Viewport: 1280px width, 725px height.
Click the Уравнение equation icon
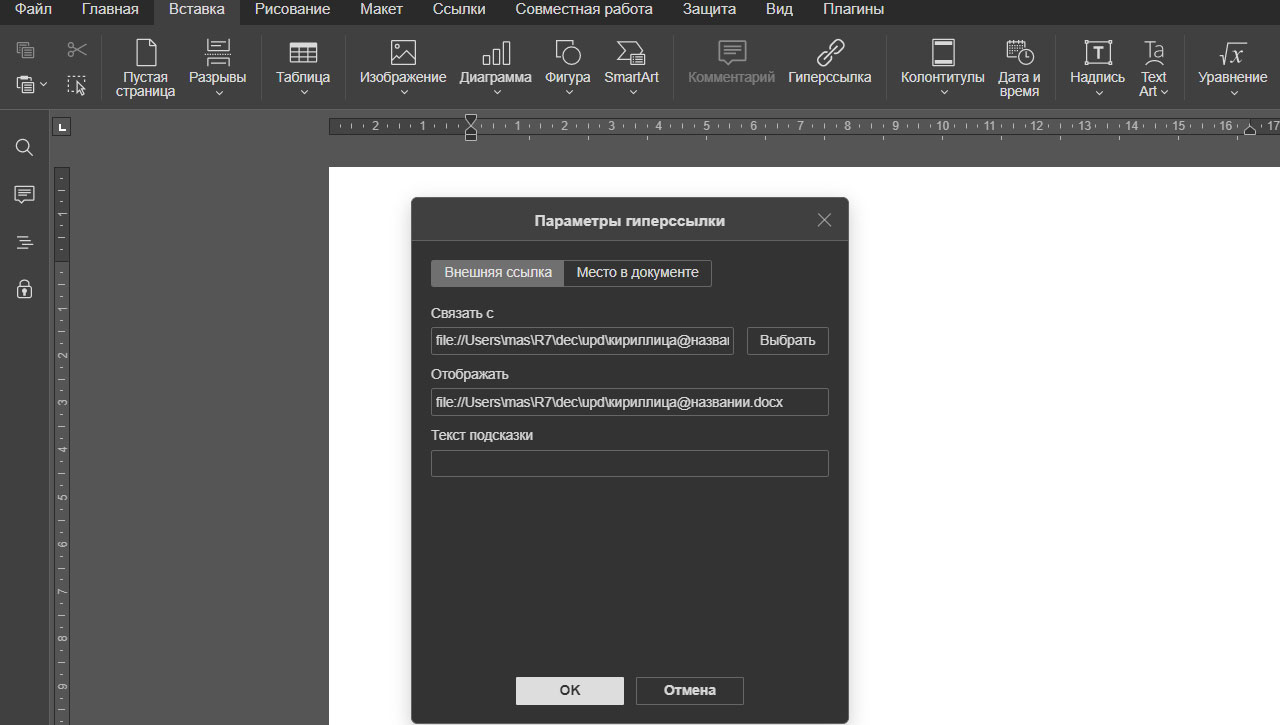[1233, 53]
